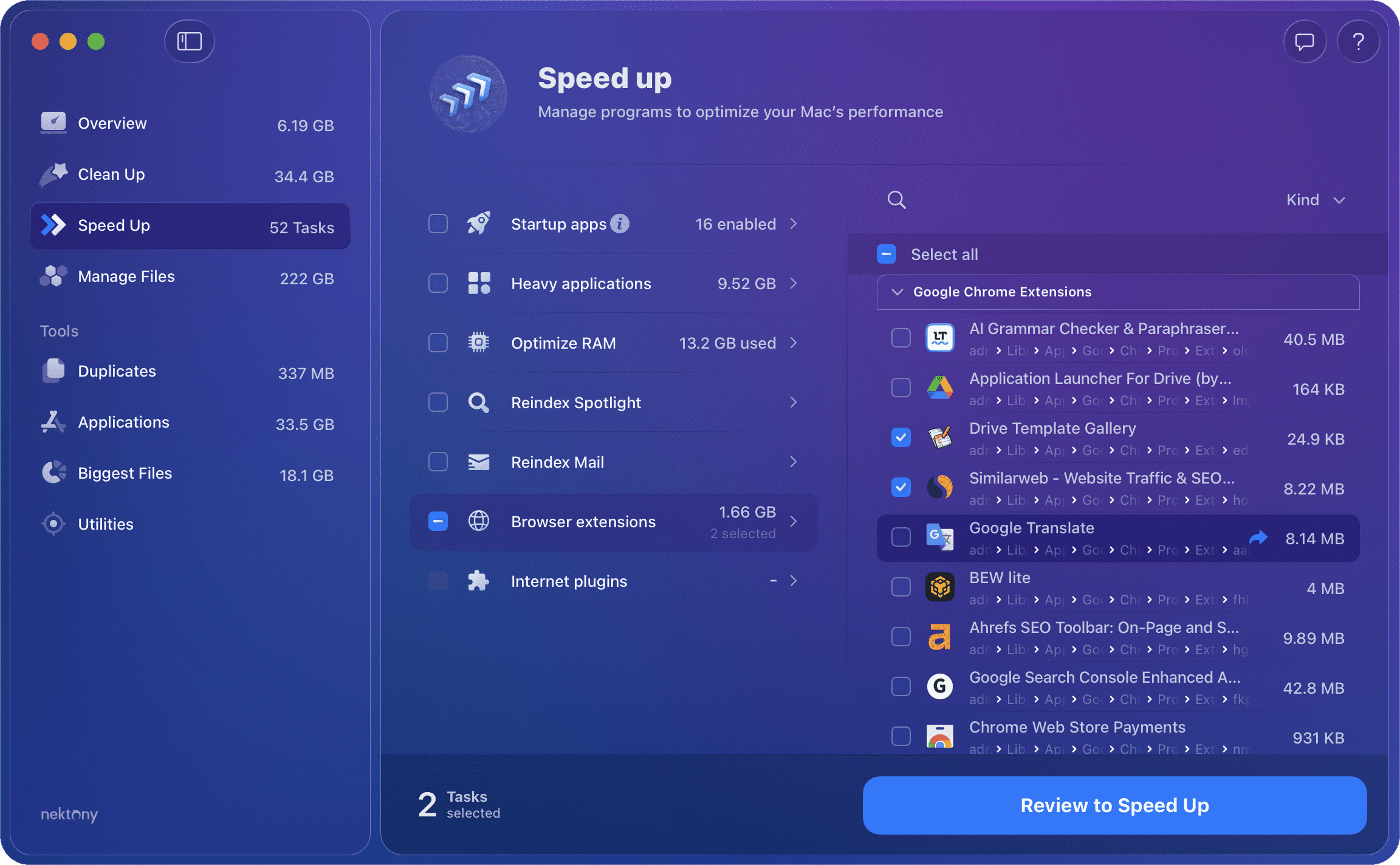Collapse the Google Chrome Extensions group
Screen dimensions: 1400x865
click(897, 292)
